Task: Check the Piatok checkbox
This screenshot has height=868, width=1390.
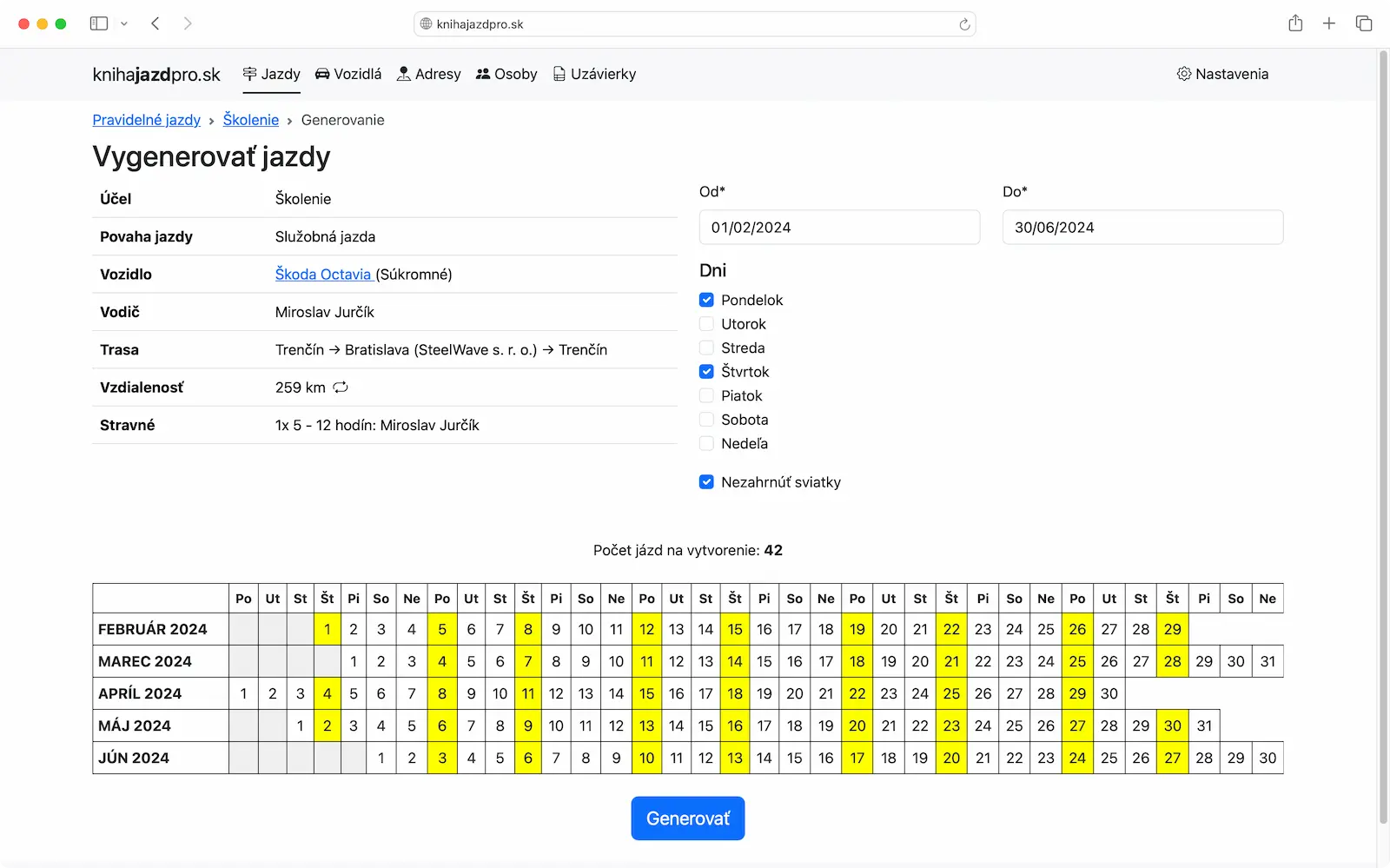Action: click(706, 395)
